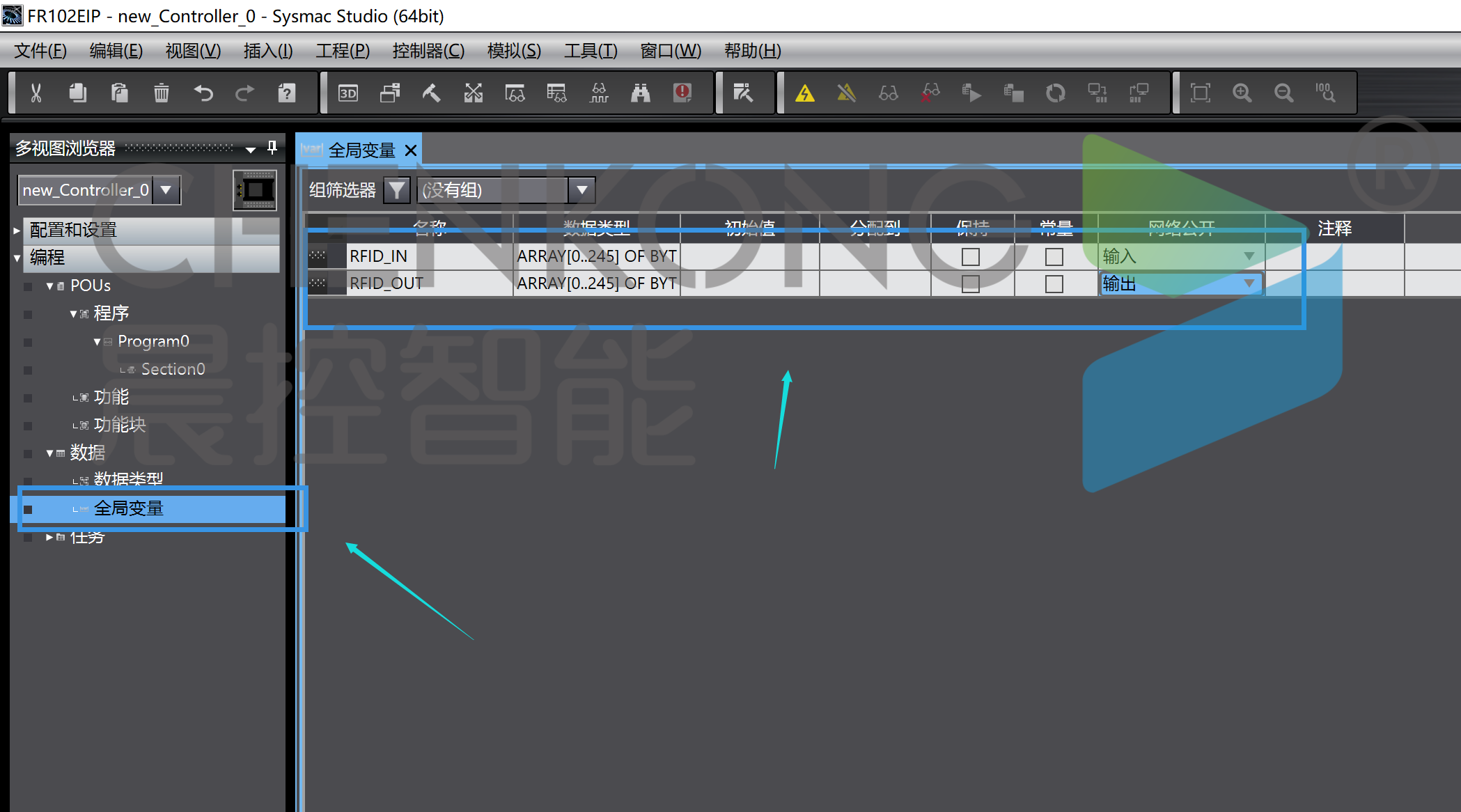Toggle Retain checkbox for RFID_OUT
The image size is (1461, 812).
(971, 284)
